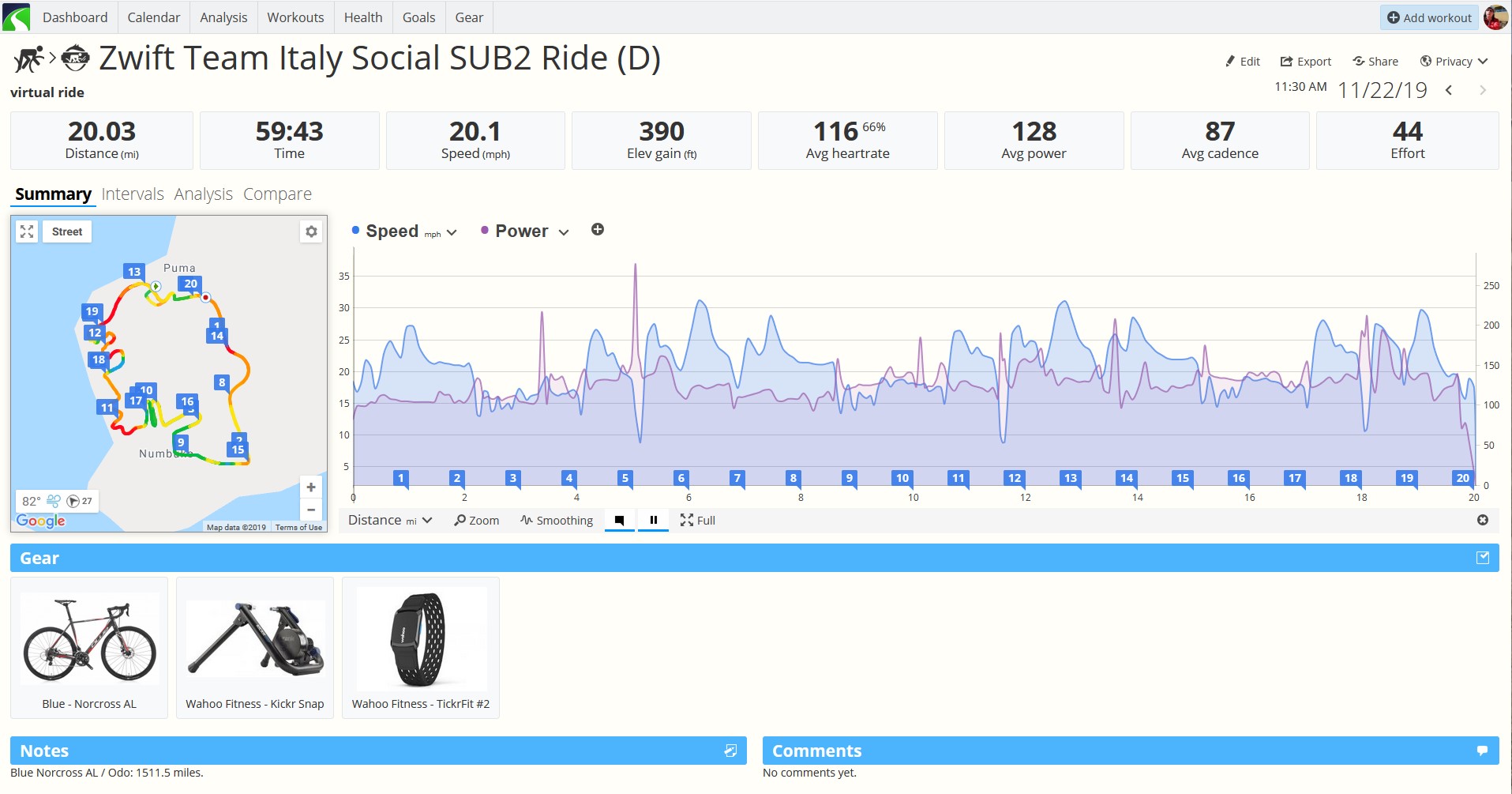Open map settings gear
1512x794 pixels.
click(x=311, y=231)
